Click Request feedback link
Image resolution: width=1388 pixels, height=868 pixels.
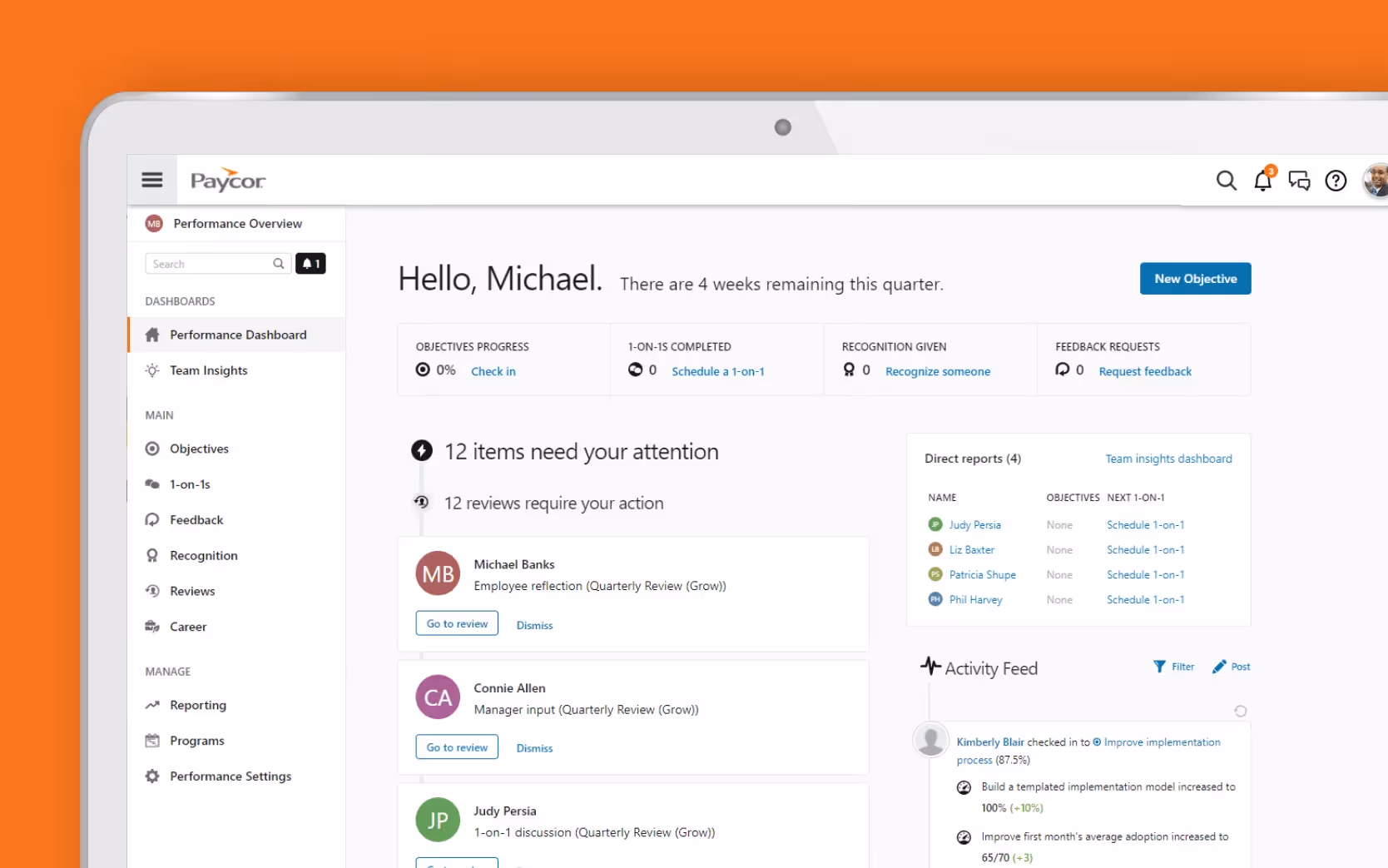pyautogui.click(x=1145, y=371)
